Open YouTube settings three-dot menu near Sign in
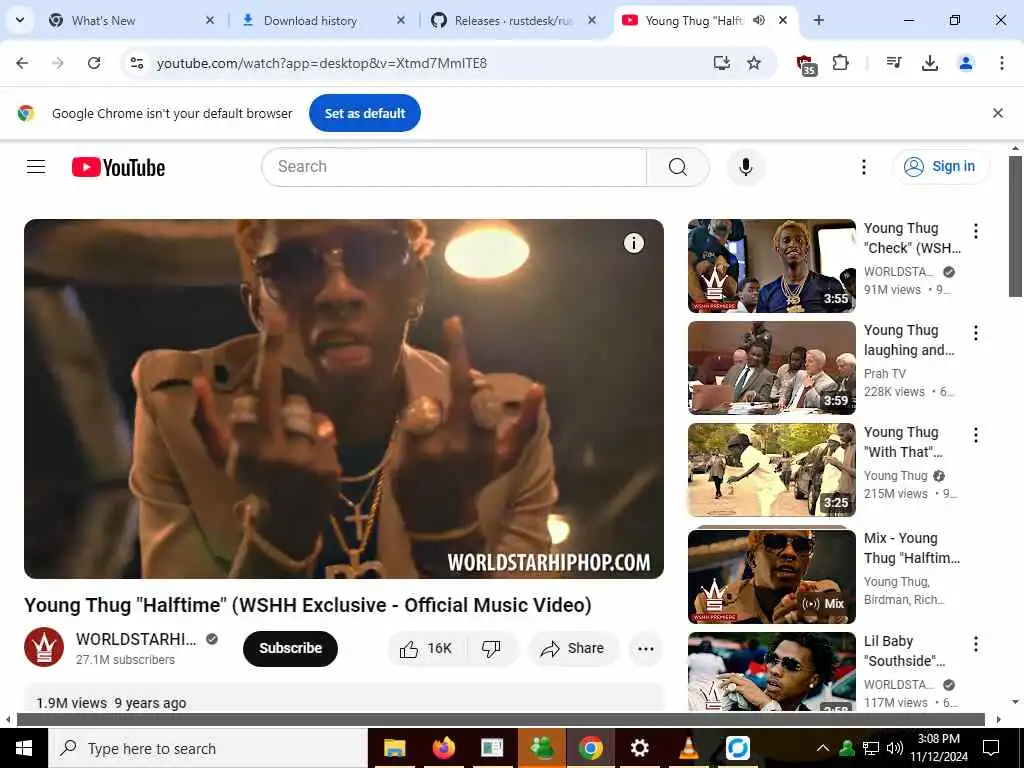The image size is (1024, 768). point(863,167)
